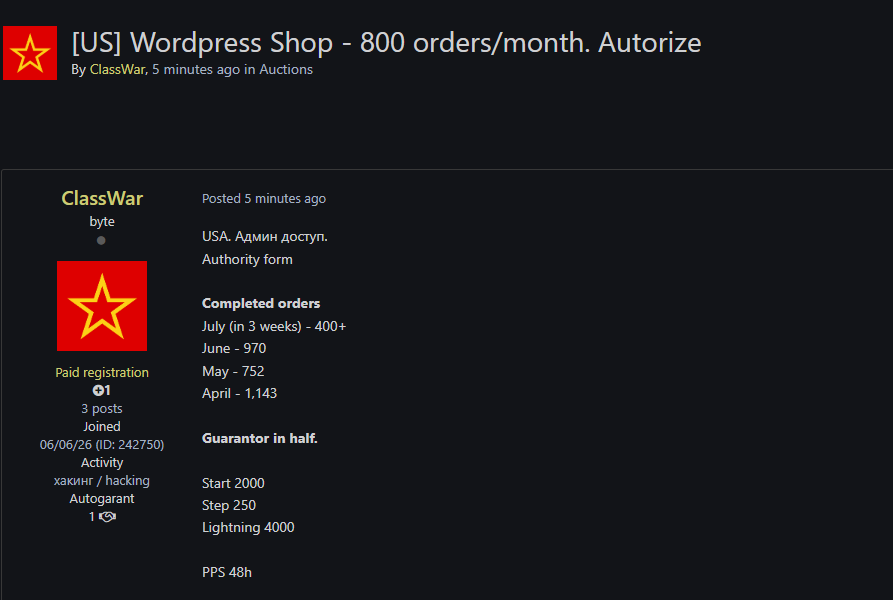Viewport: 893px width, 600px height.
Task: Click the 'Step 250' auction line
Action: pos(229,506)
